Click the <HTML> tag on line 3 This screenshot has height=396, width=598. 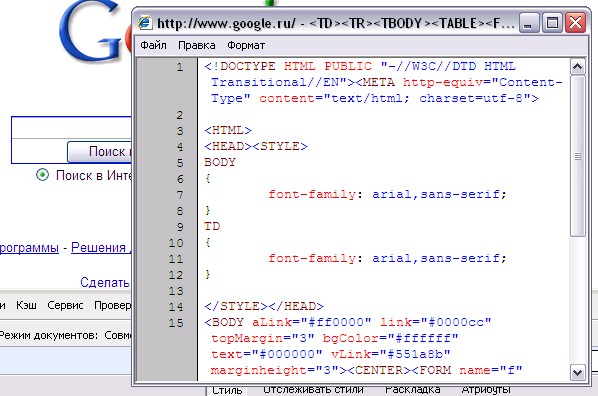pos(228,130)
